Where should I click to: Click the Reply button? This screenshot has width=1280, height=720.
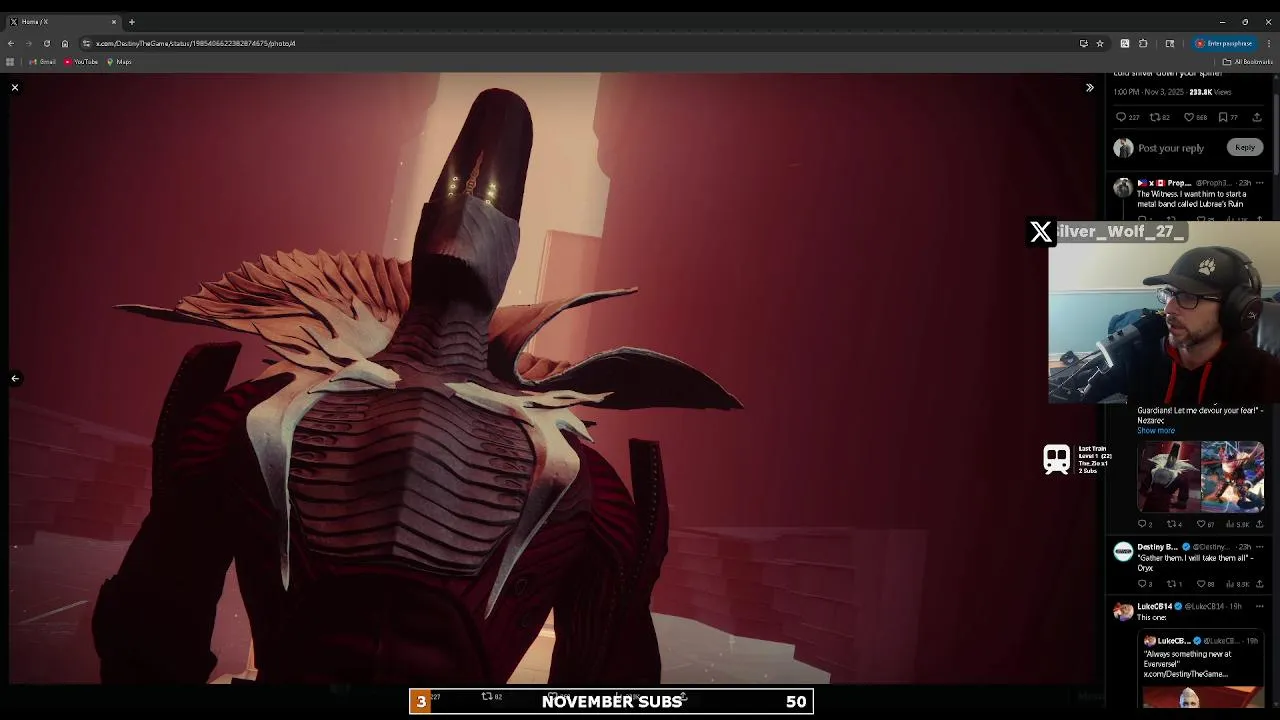pyautogui.click(x=1245, y=147)
